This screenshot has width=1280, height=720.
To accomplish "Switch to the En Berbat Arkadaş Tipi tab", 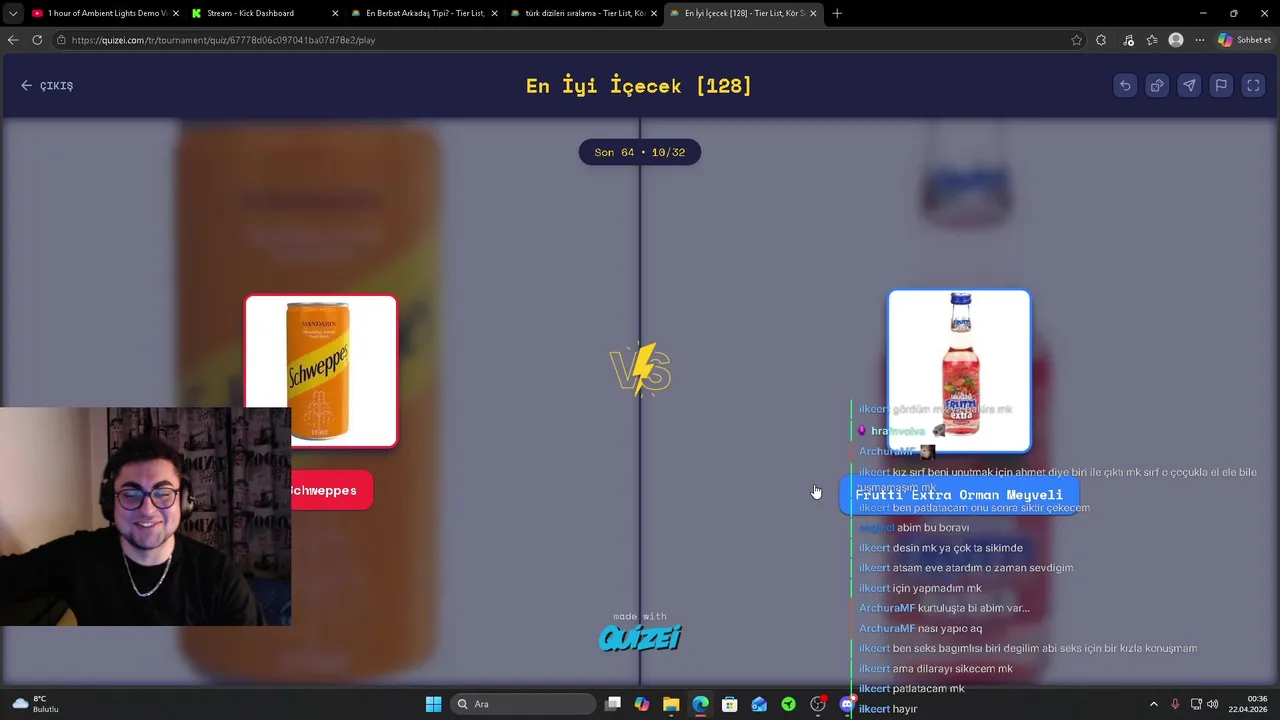I will tap(425, 13).
